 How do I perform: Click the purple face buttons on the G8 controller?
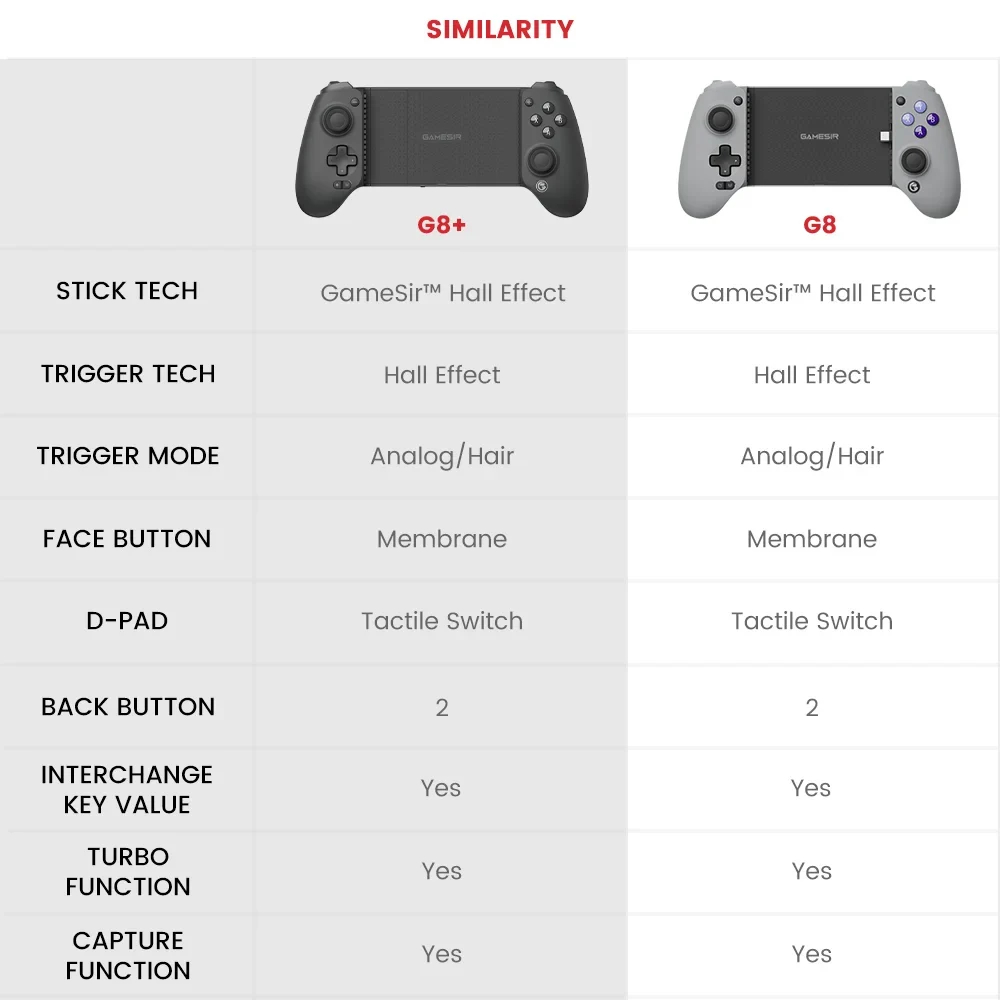[x=922, y=119]
